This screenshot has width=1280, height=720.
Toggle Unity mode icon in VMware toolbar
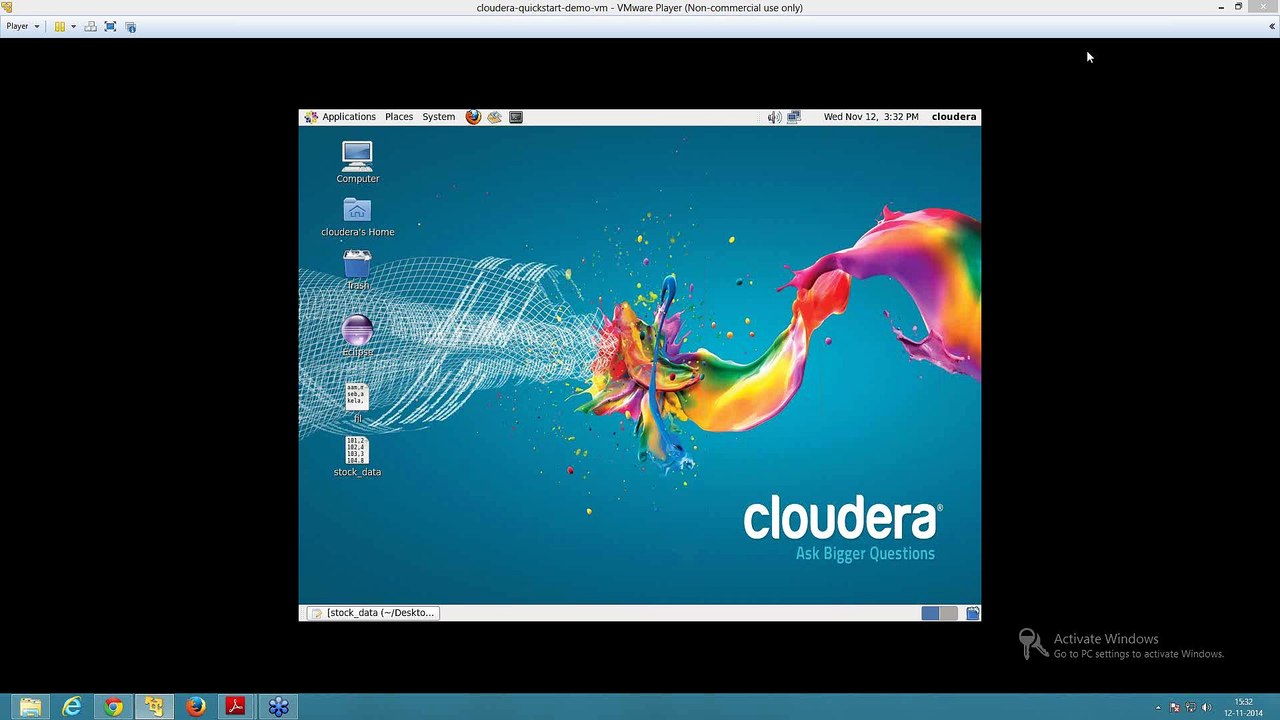[x=131, y=26]
